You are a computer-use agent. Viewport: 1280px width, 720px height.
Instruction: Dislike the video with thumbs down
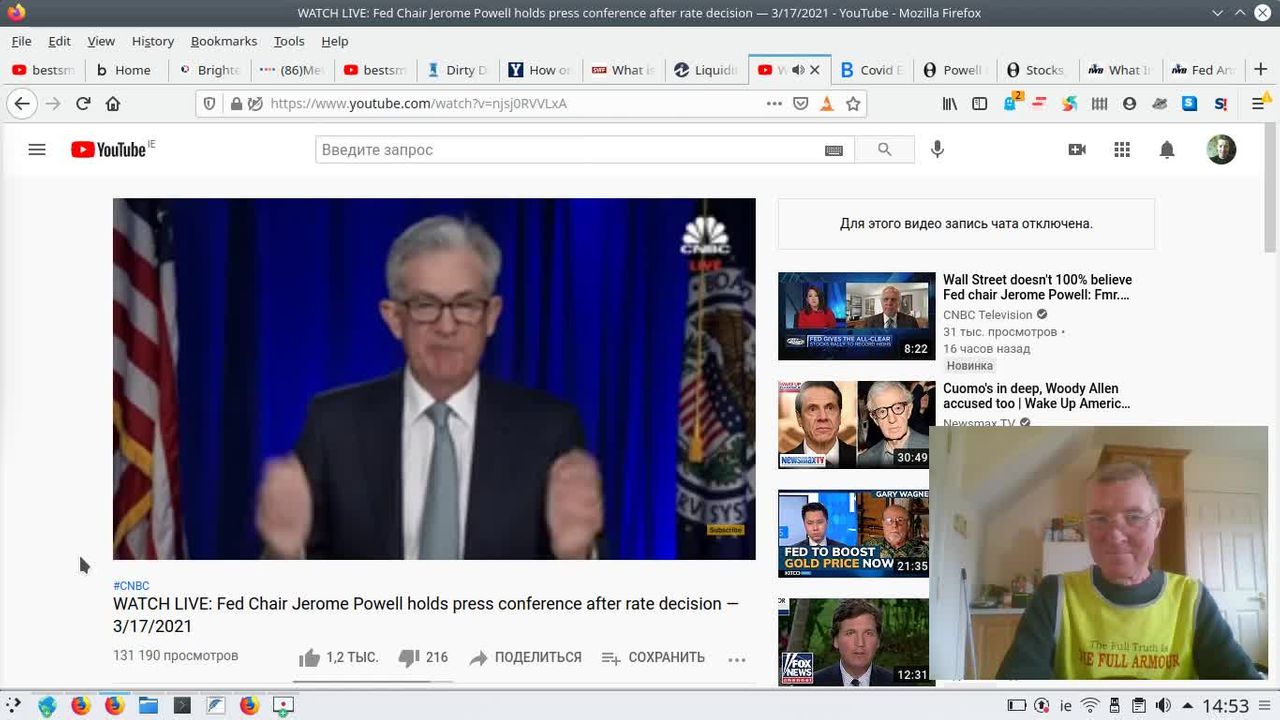pos(408,658)
